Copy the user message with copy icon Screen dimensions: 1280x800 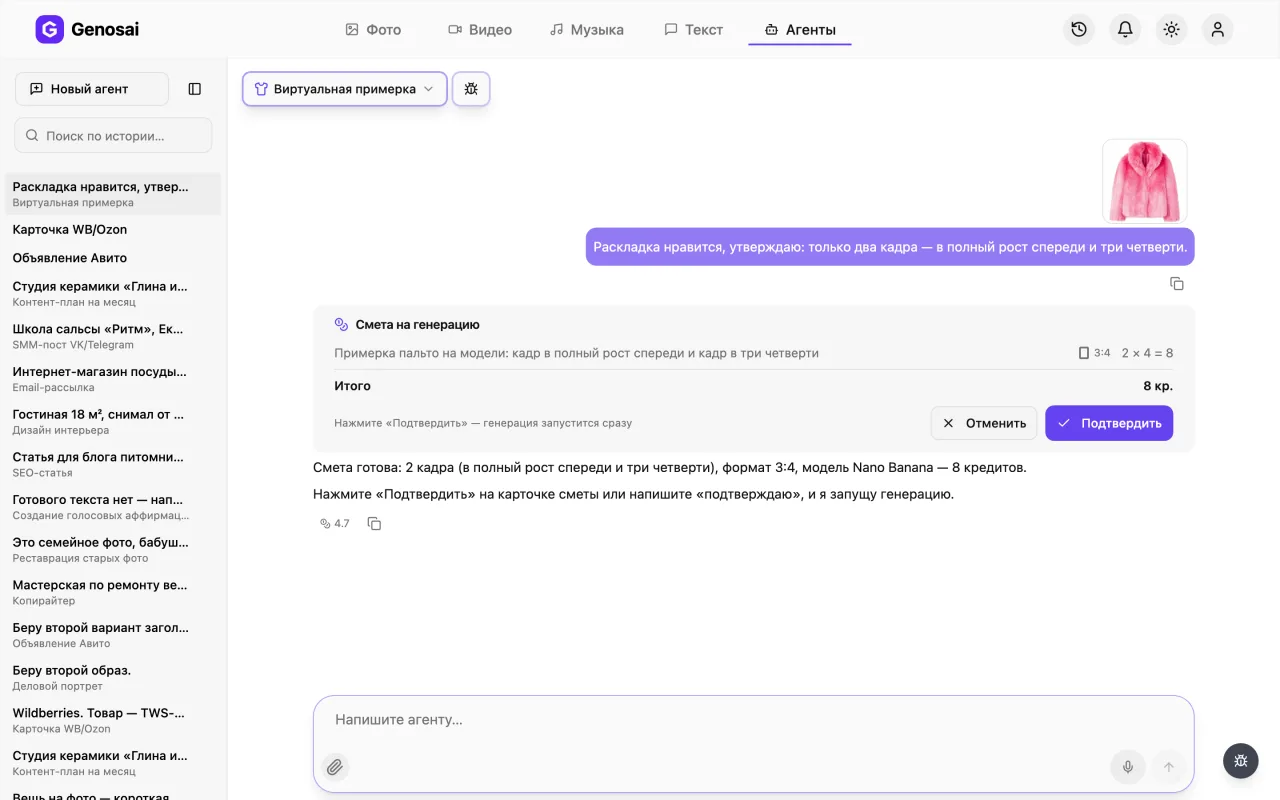pos(1177,284)
